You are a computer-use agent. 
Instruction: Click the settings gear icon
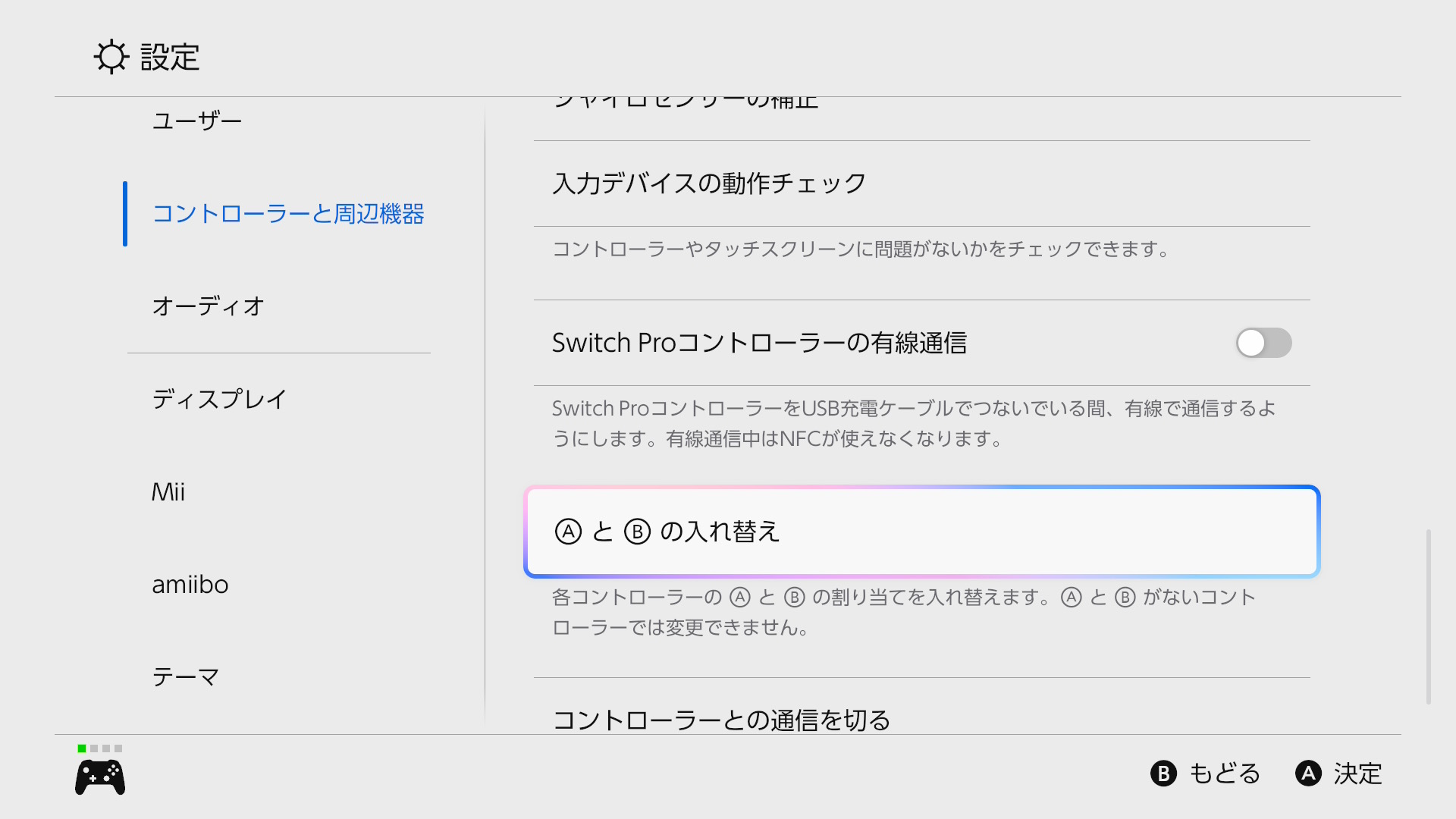pos(111,57)
